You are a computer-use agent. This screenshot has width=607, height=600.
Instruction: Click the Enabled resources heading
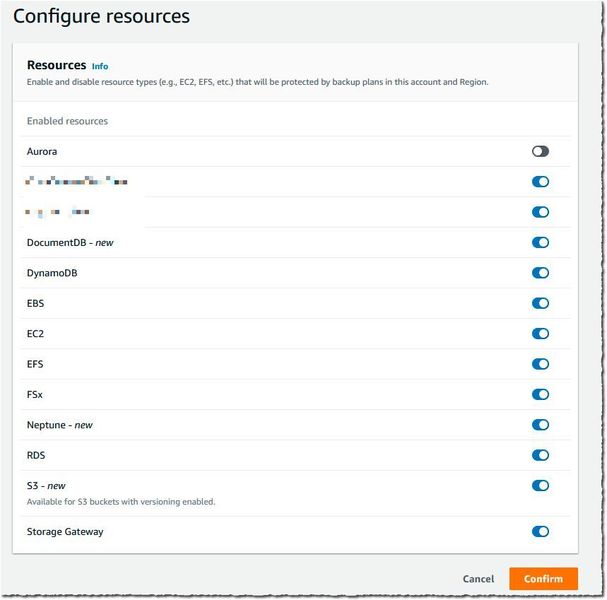67,121
